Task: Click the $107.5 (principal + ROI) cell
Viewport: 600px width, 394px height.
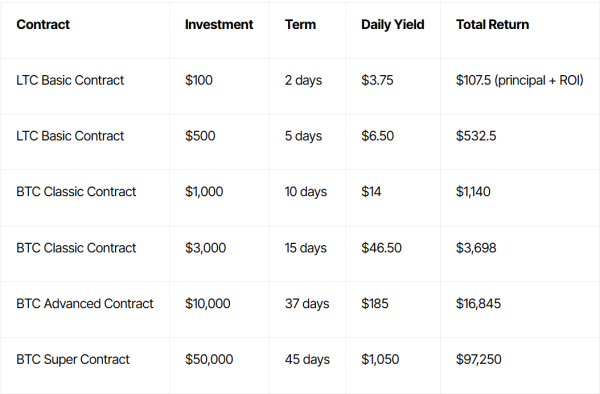Action: (520, 80)
